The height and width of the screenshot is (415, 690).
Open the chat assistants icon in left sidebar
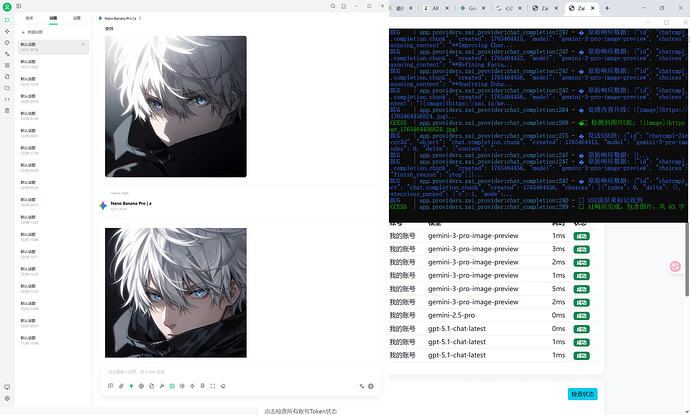pyautogui.click(x=7, y=20)
